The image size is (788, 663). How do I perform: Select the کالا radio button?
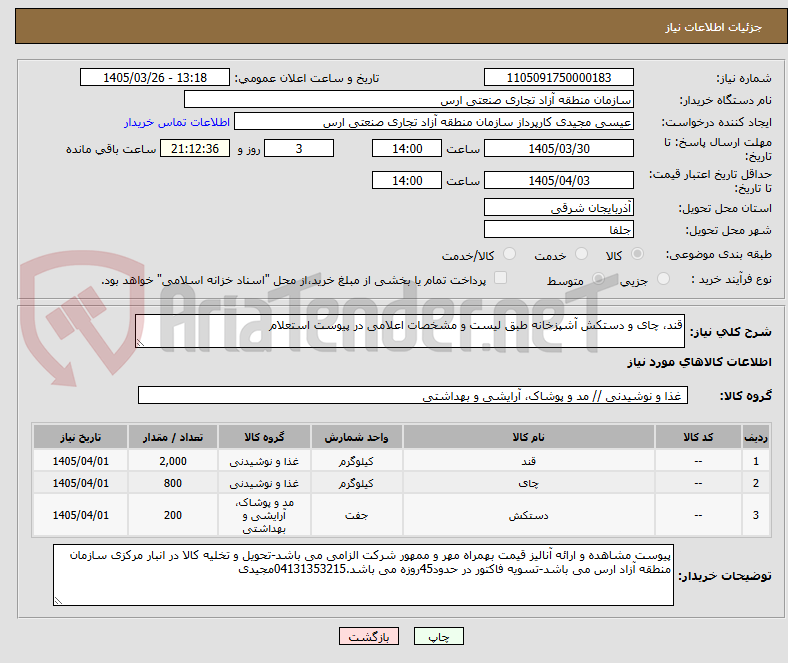(x=637, y=254)
